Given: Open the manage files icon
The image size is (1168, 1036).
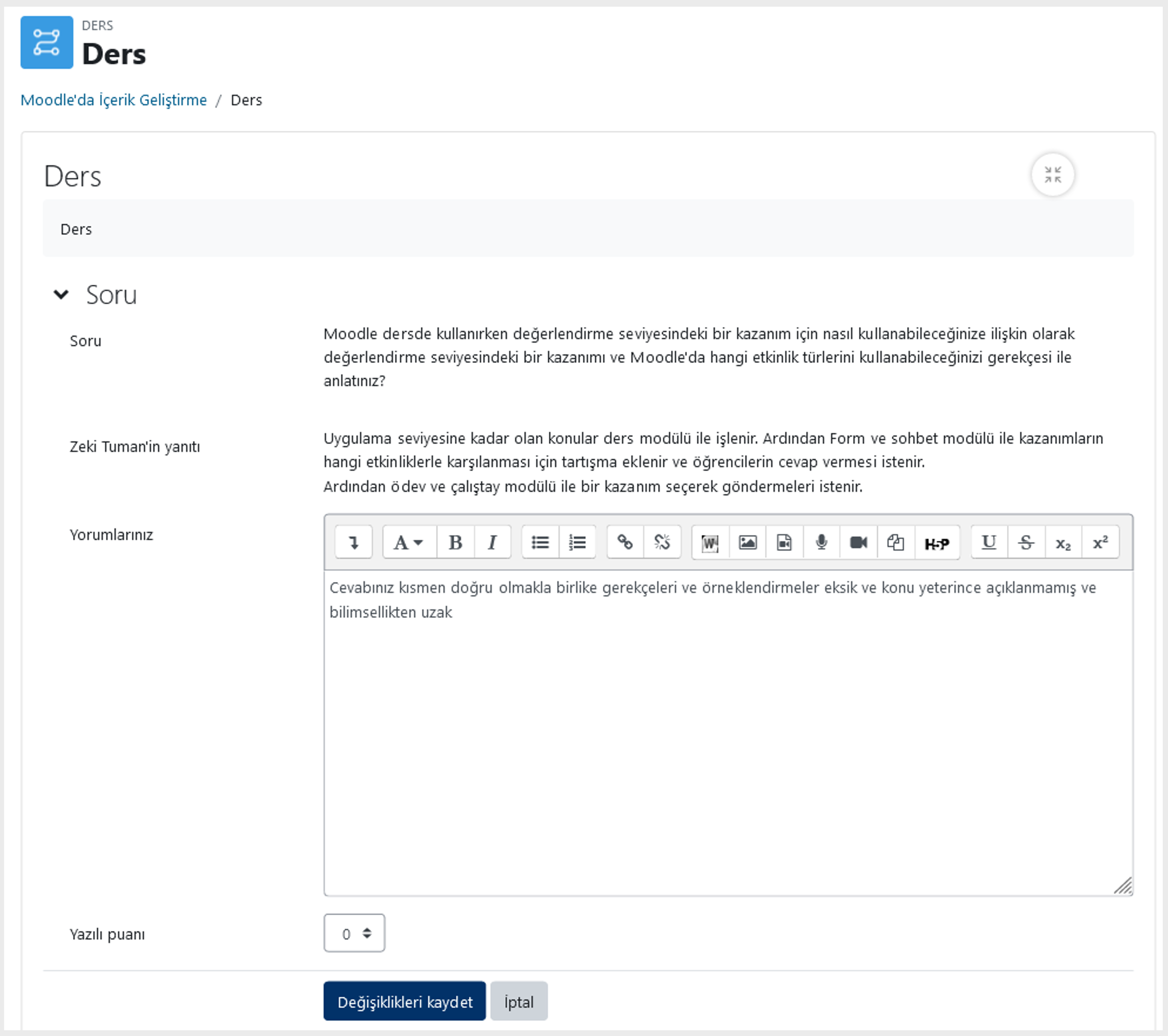Looking at the screenshot, I should pyautogui.click(x=895, y=542).
